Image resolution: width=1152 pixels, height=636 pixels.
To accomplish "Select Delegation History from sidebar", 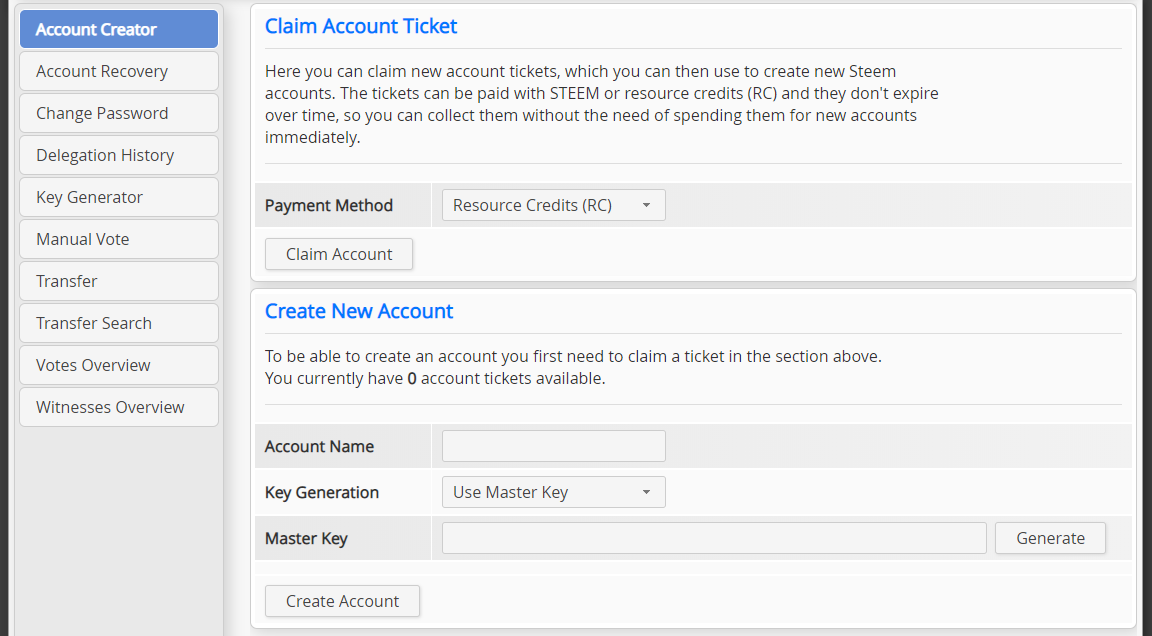I will pos(118,155).
